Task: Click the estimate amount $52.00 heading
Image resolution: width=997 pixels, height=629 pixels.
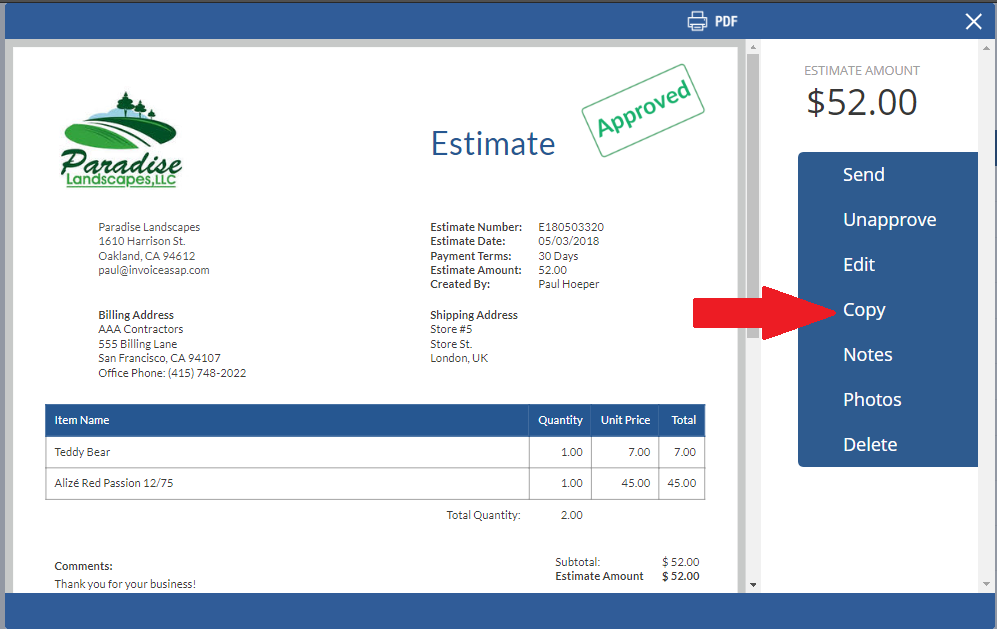Action: coord(861,102)
